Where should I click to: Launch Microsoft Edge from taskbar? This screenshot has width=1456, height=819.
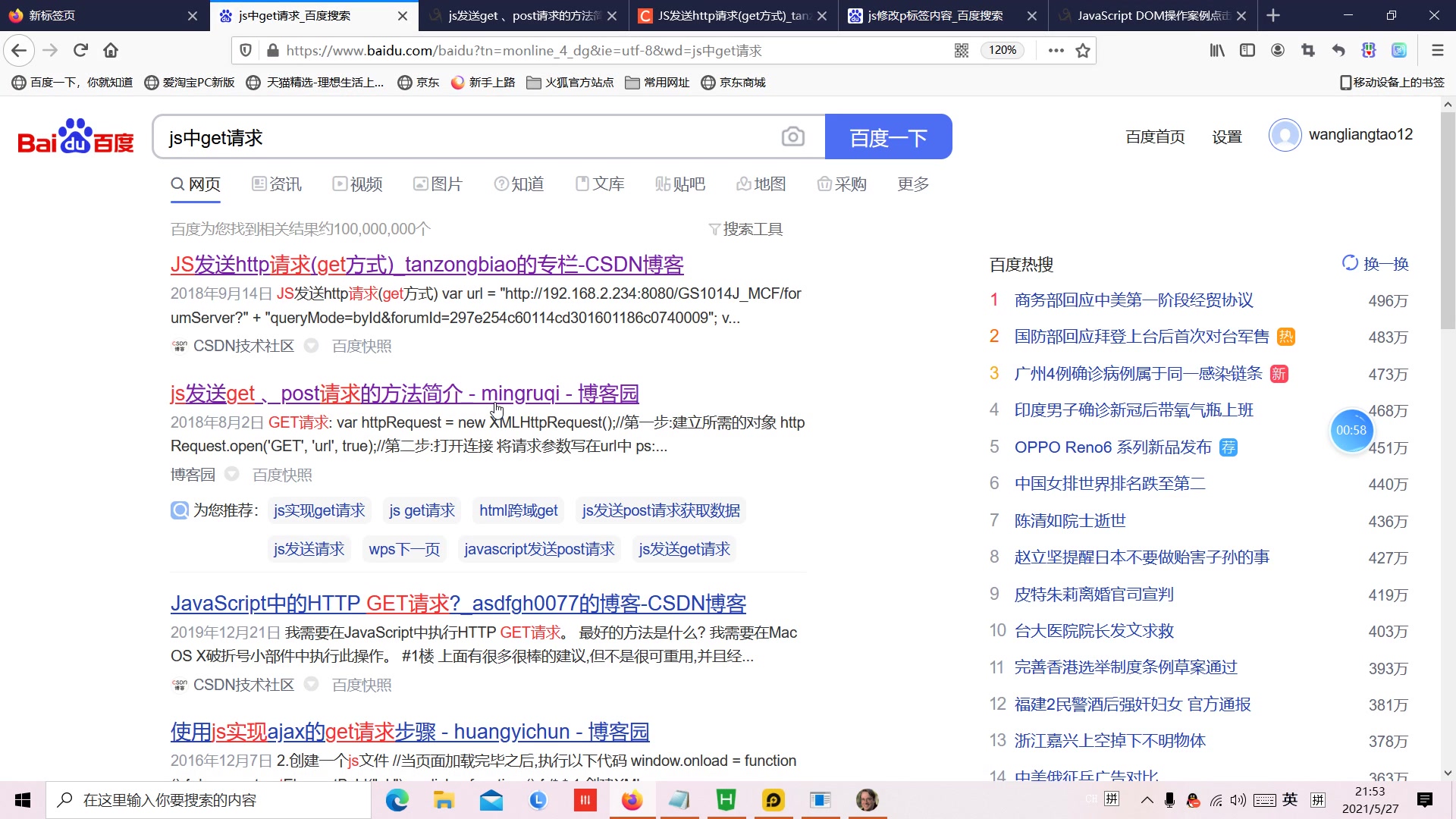[x=397, y=800]
